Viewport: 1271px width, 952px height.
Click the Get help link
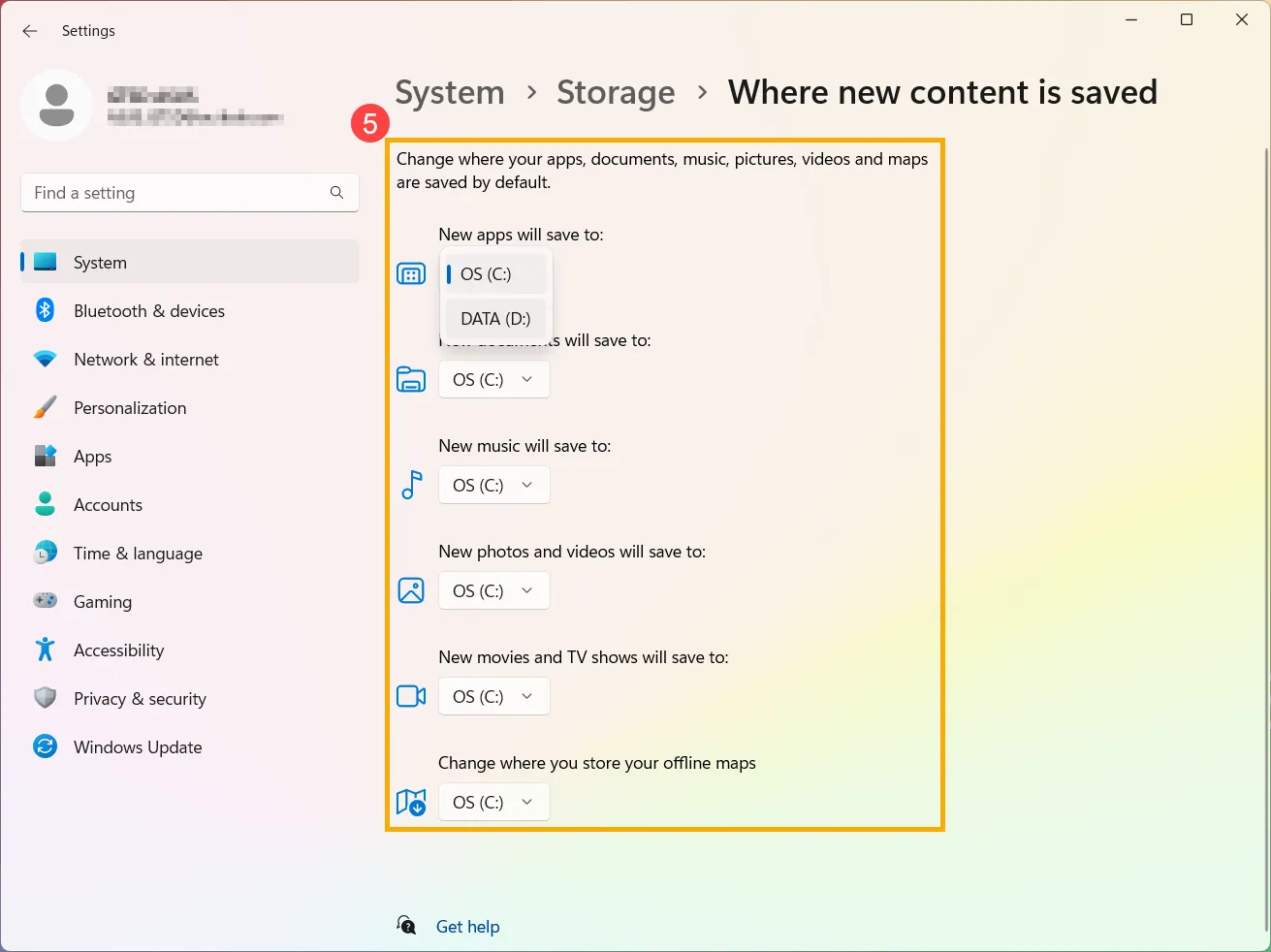click(467, 927)
